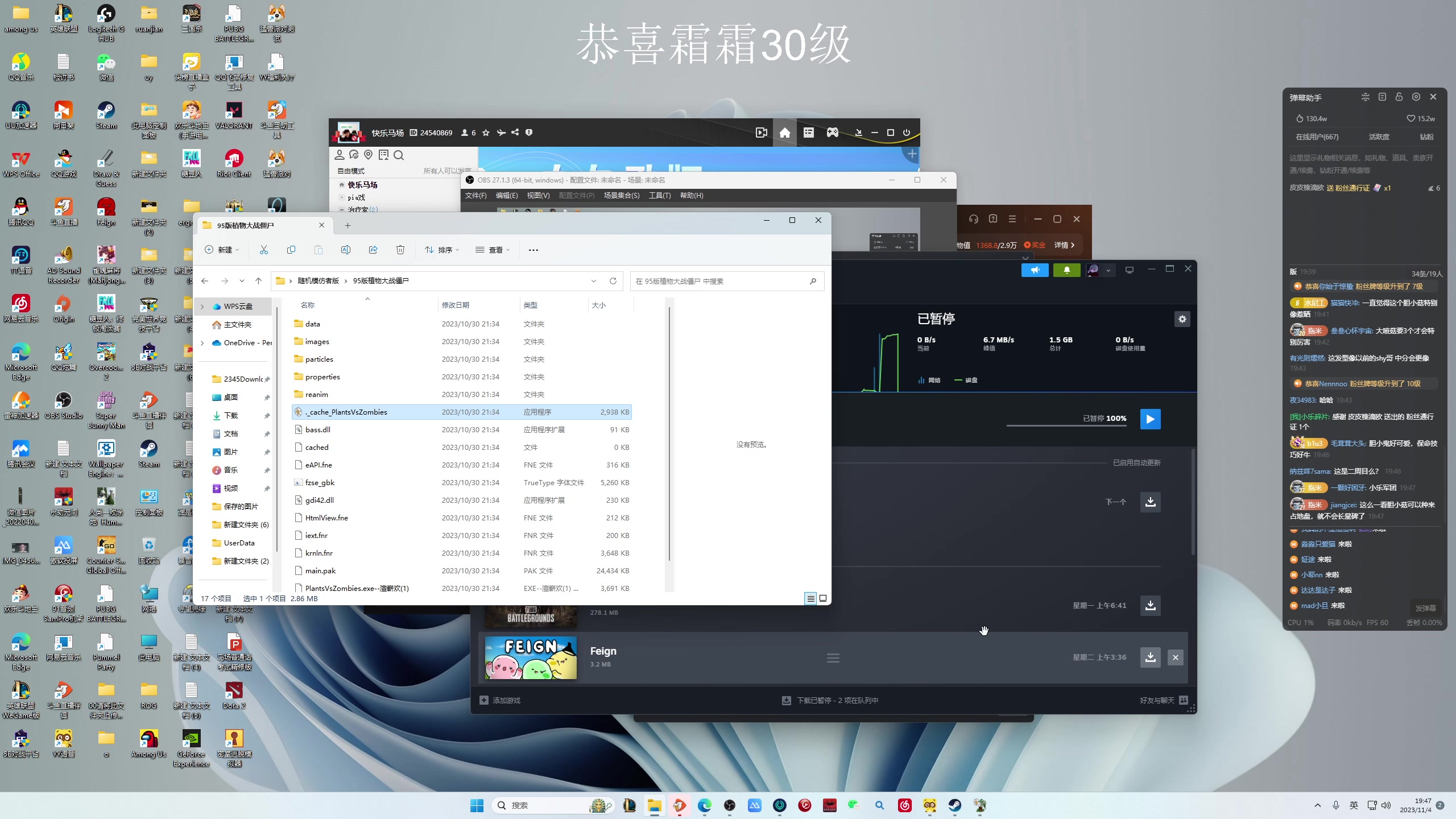This screenshot has height=819, width=1456.
Task: Open File Explorer from taskbar
Action: [x=654, y=805]
